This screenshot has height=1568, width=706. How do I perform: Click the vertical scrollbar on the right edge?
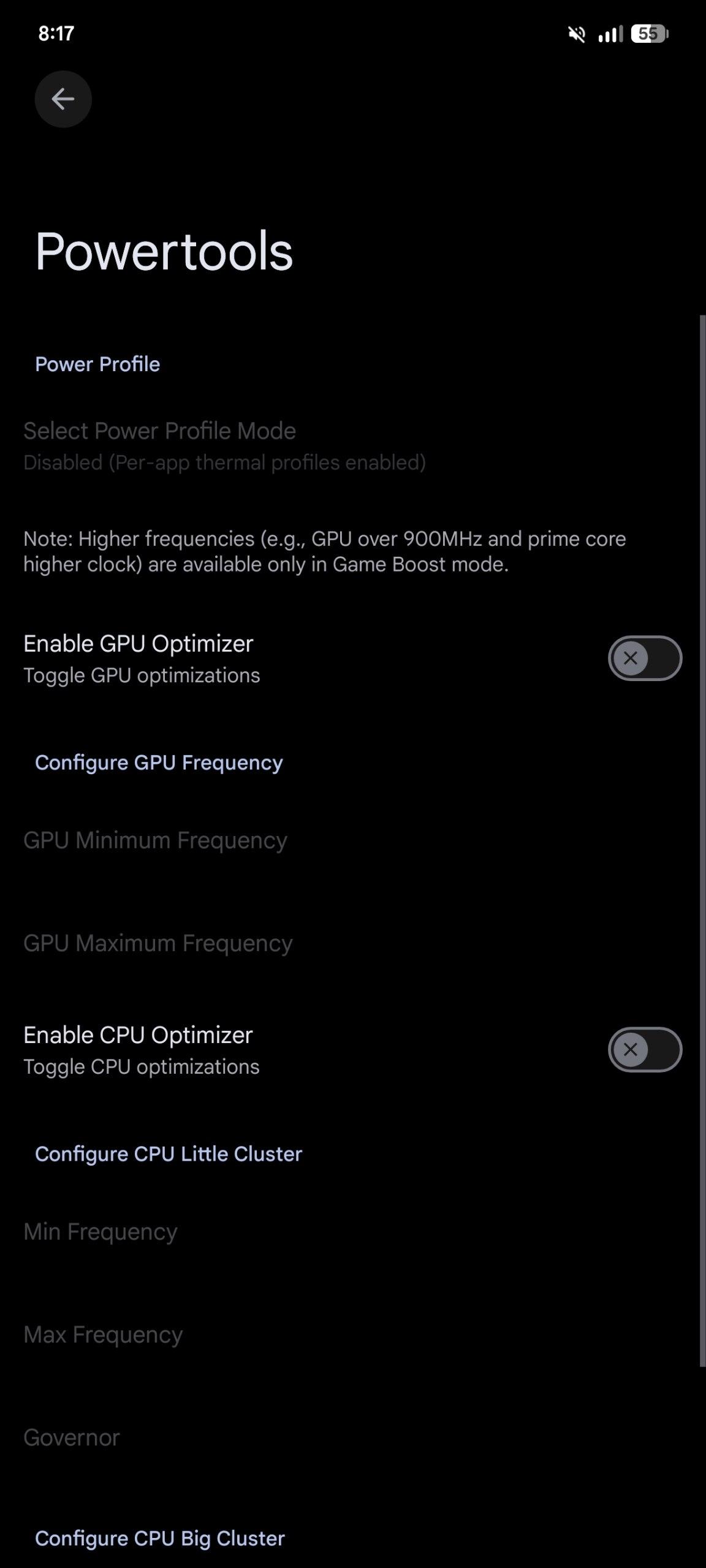(702, 839)
